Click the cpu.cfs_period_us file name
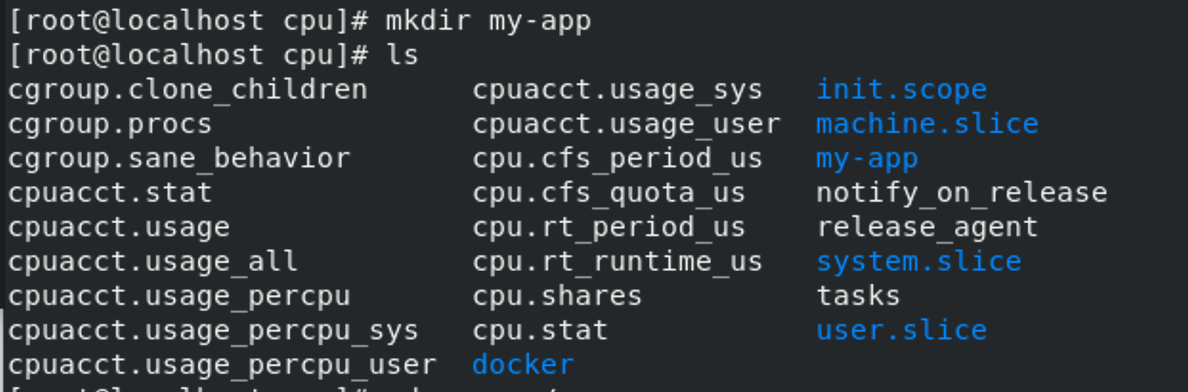 point(617,159)
